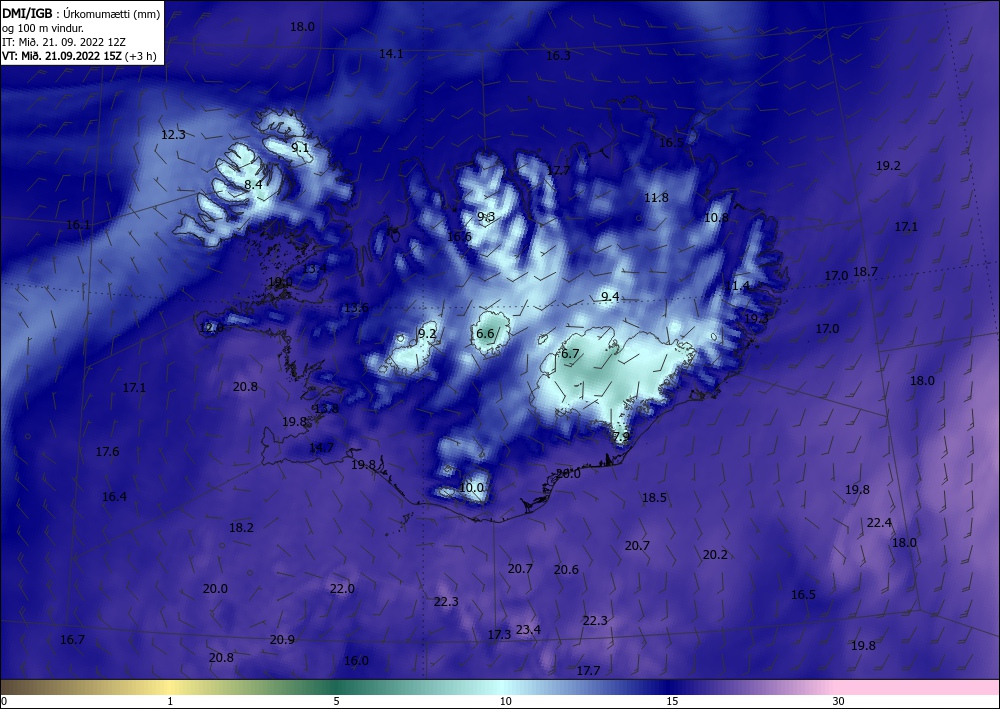The height and width of the screenshot is (709, 1000).
Task: Select the 18.2 value on the map
Action: [x=242, y=527]
